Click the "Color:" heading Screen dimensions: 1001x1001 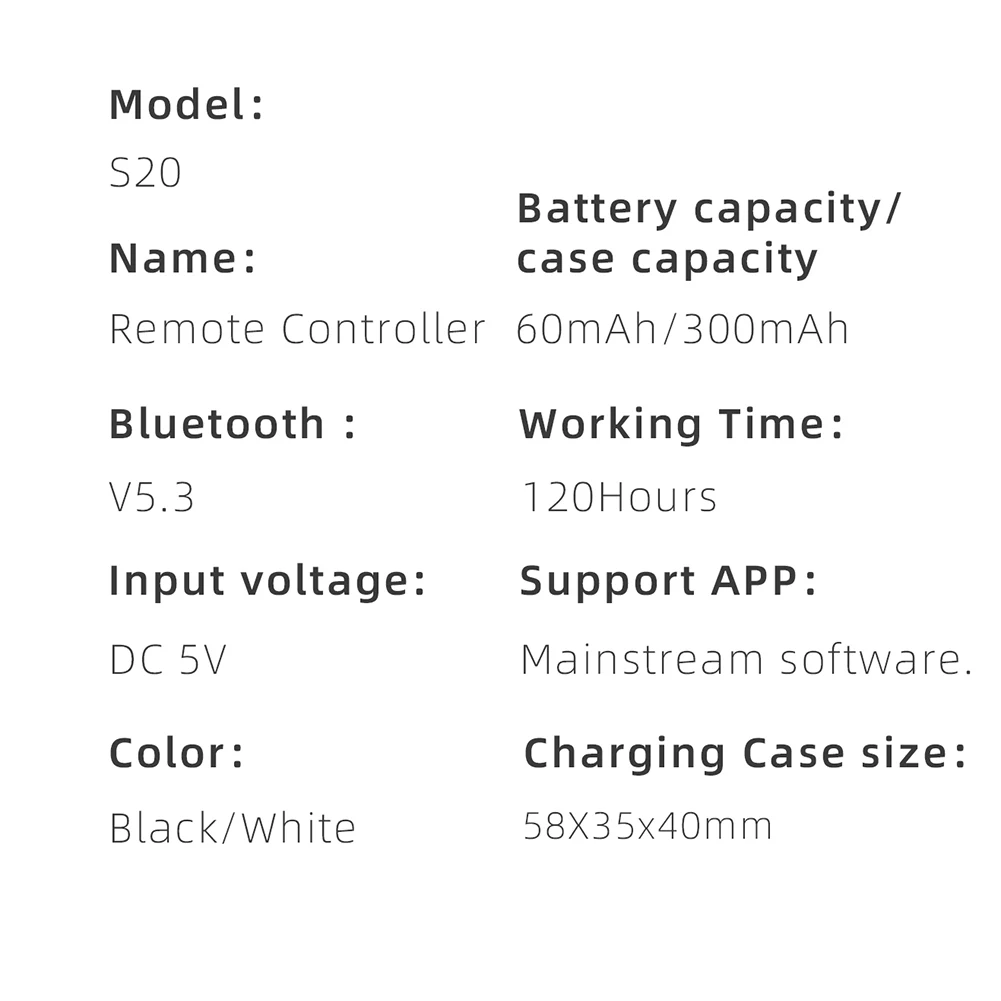[x=176, y=753]
